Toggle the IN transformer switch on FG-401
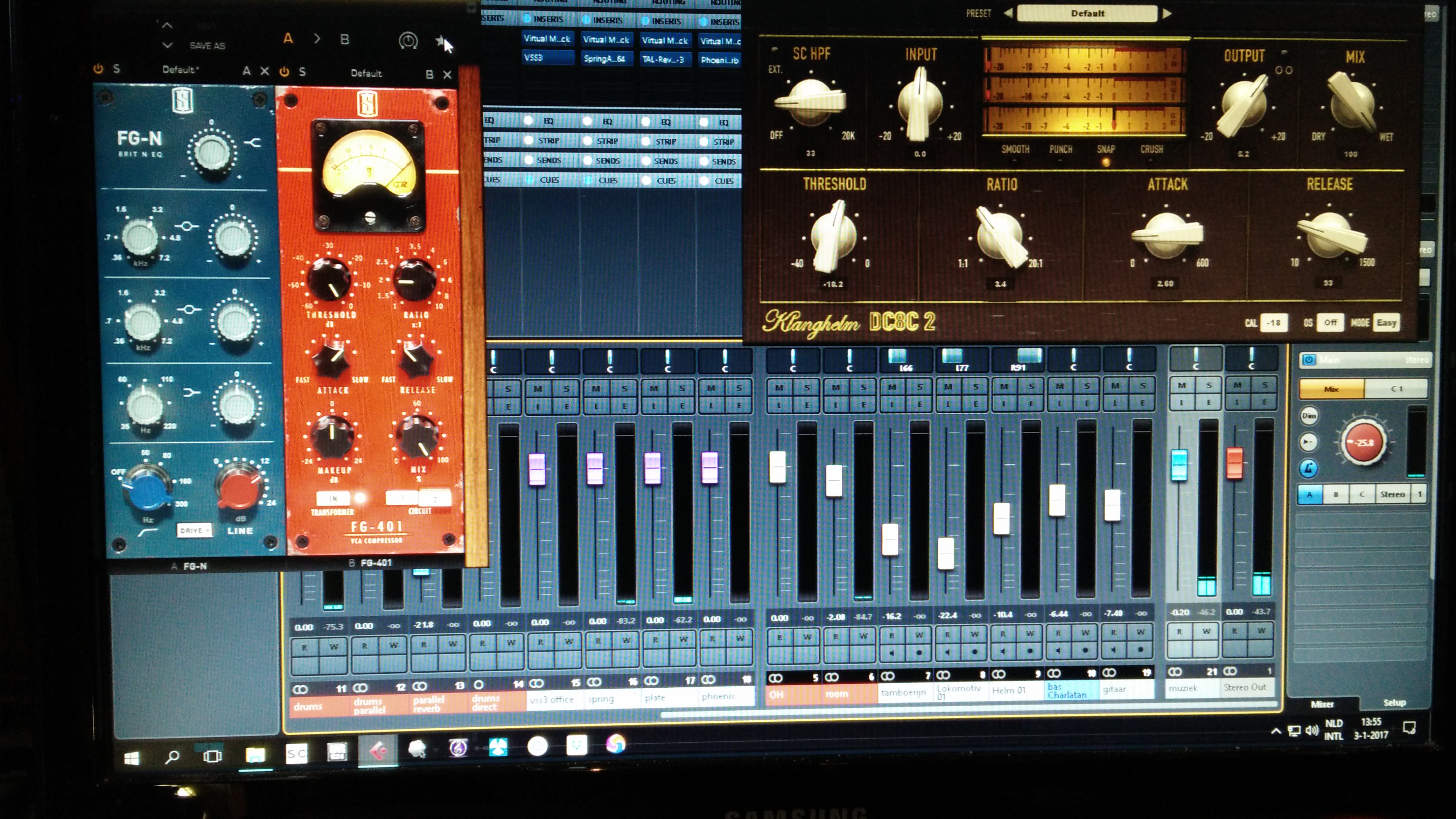 tap(334, 498)
